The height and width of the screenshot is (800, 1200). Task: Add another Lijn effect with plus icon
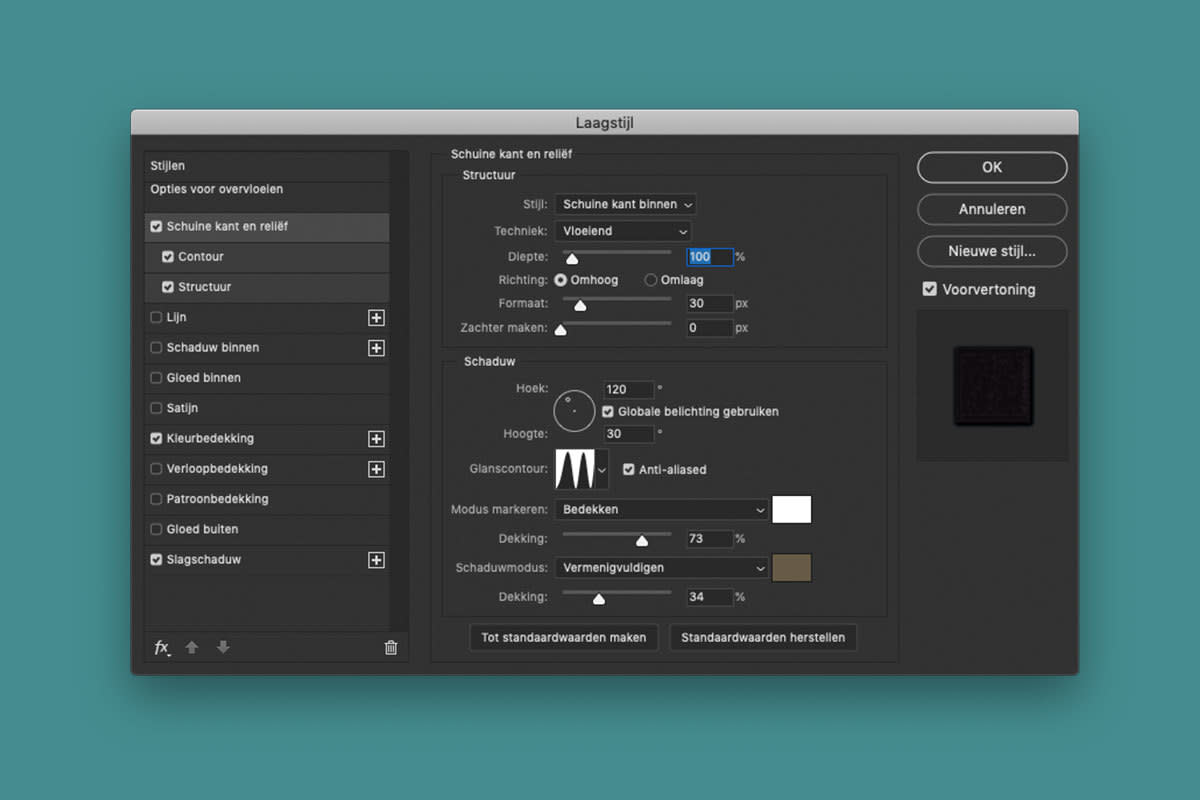tap(376, 318)
